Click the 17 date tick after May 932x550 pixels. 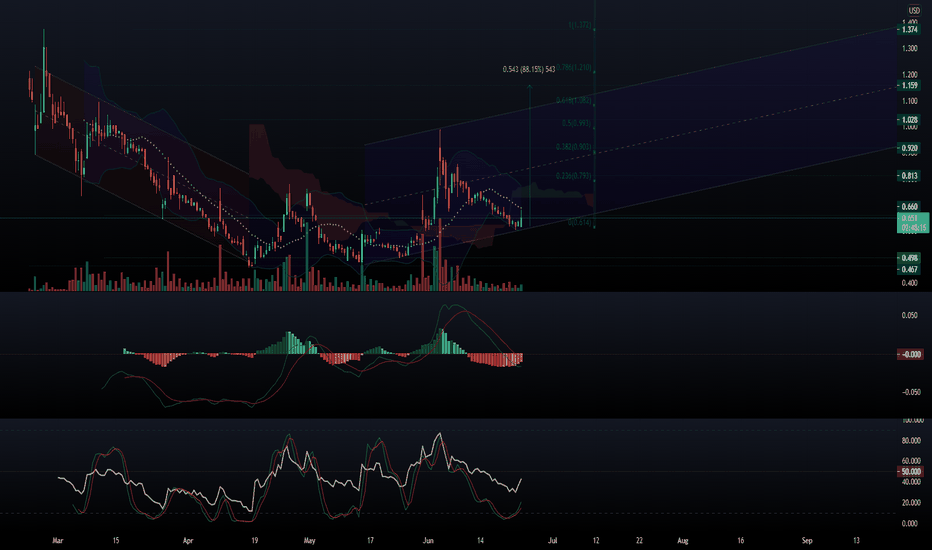coord(370,541)
